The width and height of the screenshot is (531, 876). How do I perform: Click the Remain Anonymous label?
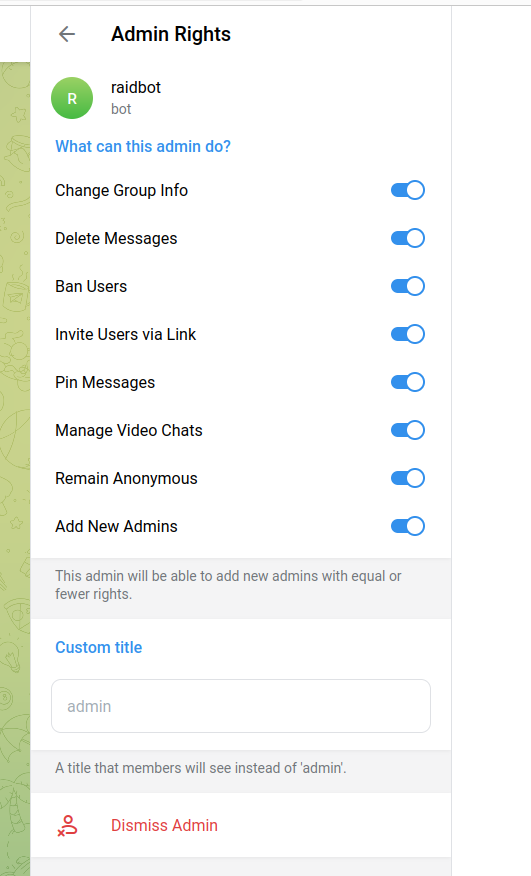126,479
